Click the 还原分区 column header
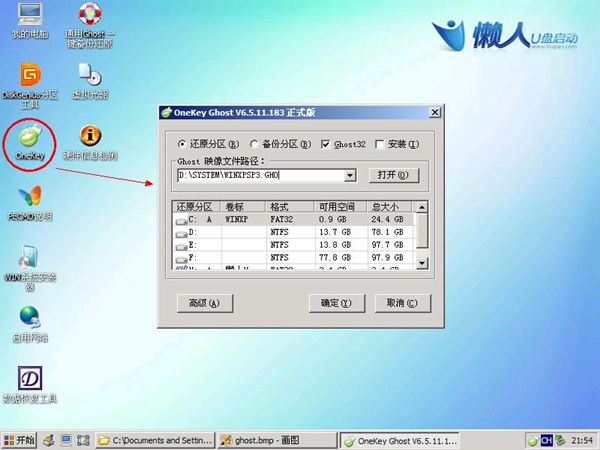The width and height of the screenshot is (600, 450). (x=197, y=207)
